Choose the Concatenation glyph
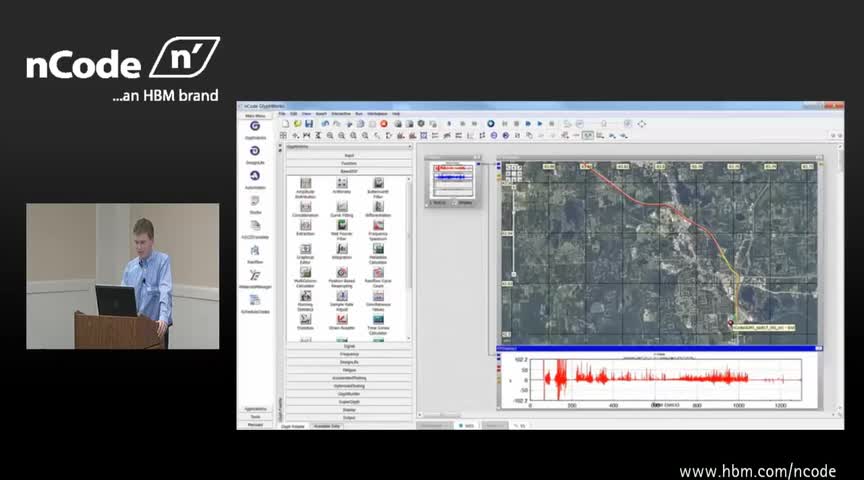Screen dimensions: 864x480 (305, 209)
